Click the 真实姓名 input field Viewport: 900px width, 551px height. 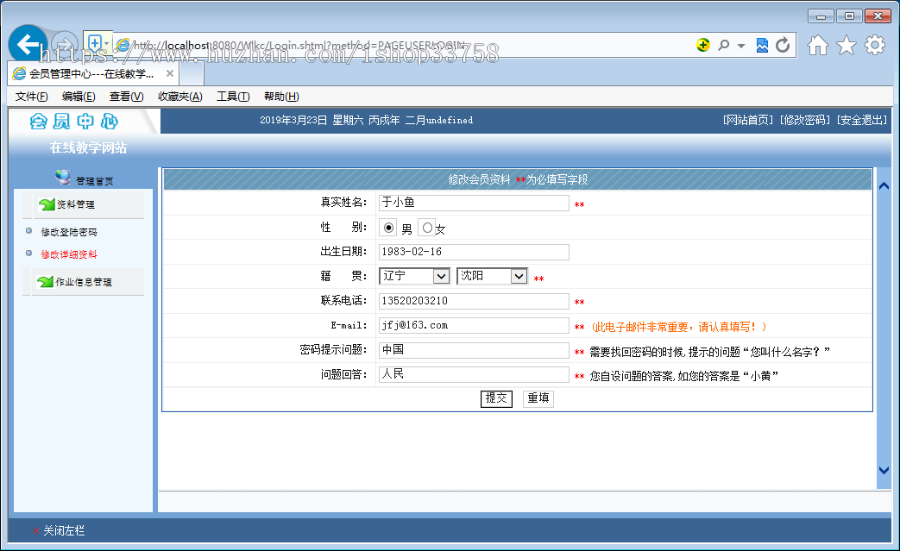click(x=474, y=203)
